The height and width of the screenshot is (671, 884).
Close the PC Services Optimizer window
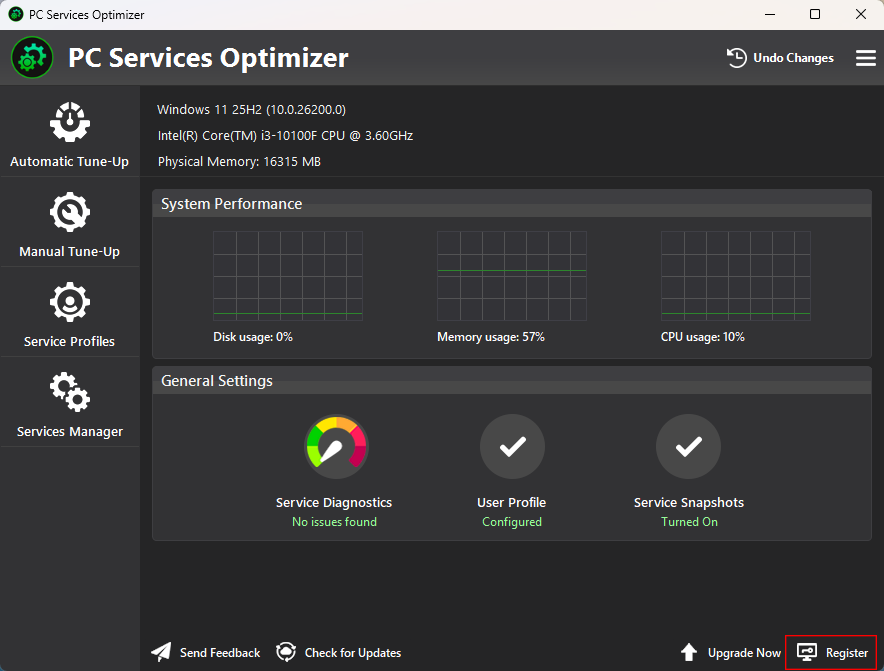pyautogui.click(x=861, y=14)
